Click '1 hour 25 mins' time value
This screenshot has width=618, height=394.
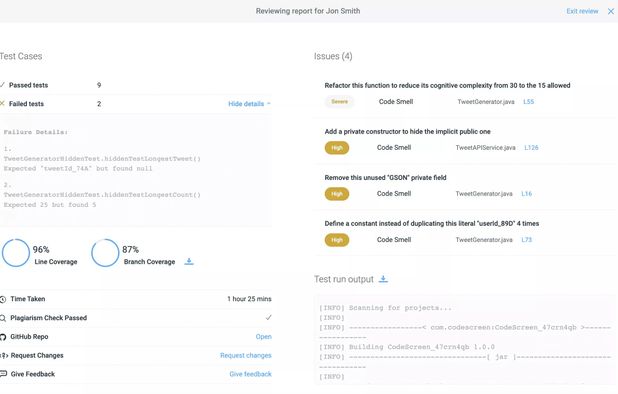coord(249,299)
